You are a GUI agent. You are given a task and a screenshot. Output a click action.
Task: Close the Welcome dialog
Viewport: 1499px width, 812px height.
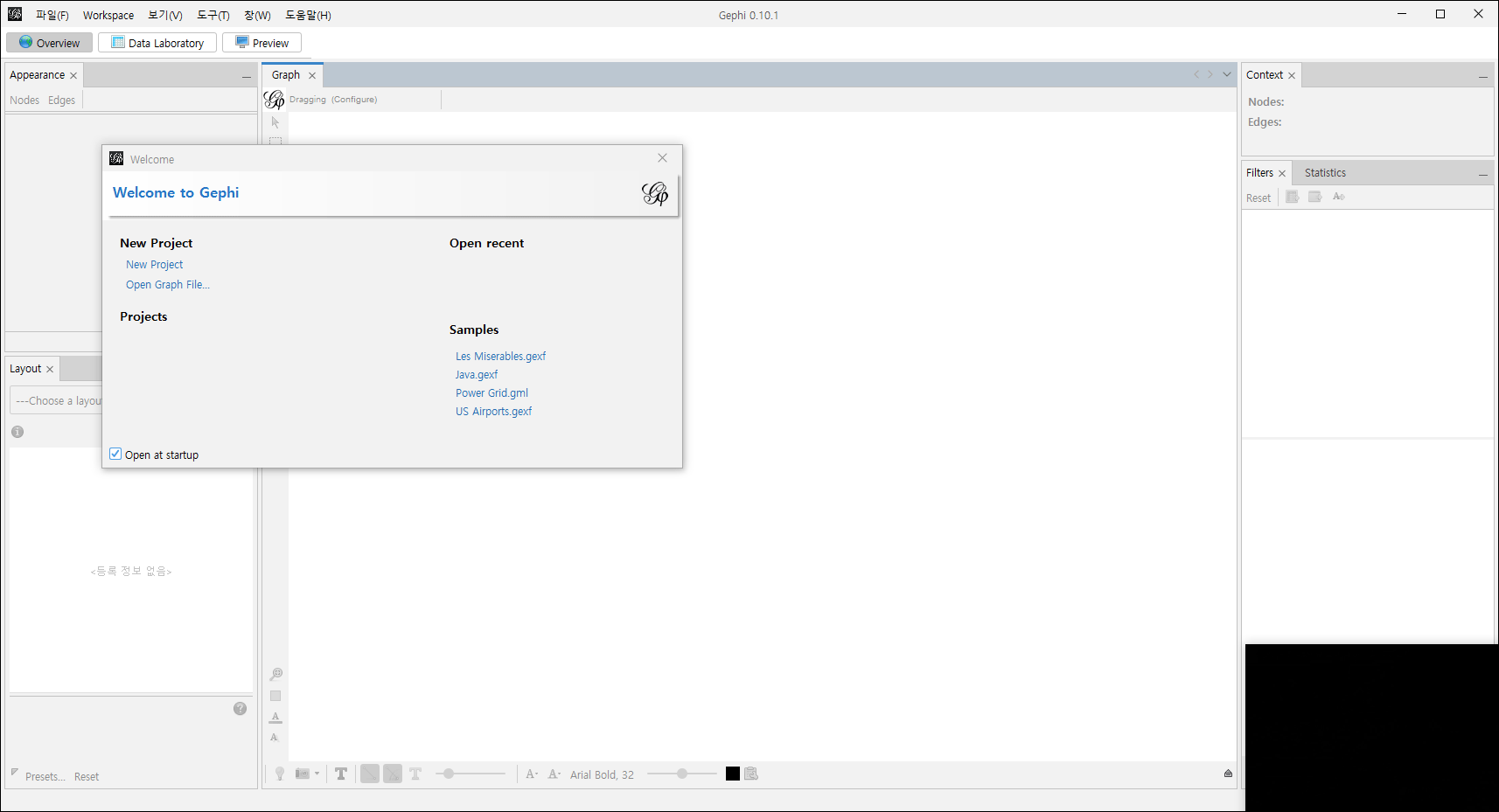(663, 158)
